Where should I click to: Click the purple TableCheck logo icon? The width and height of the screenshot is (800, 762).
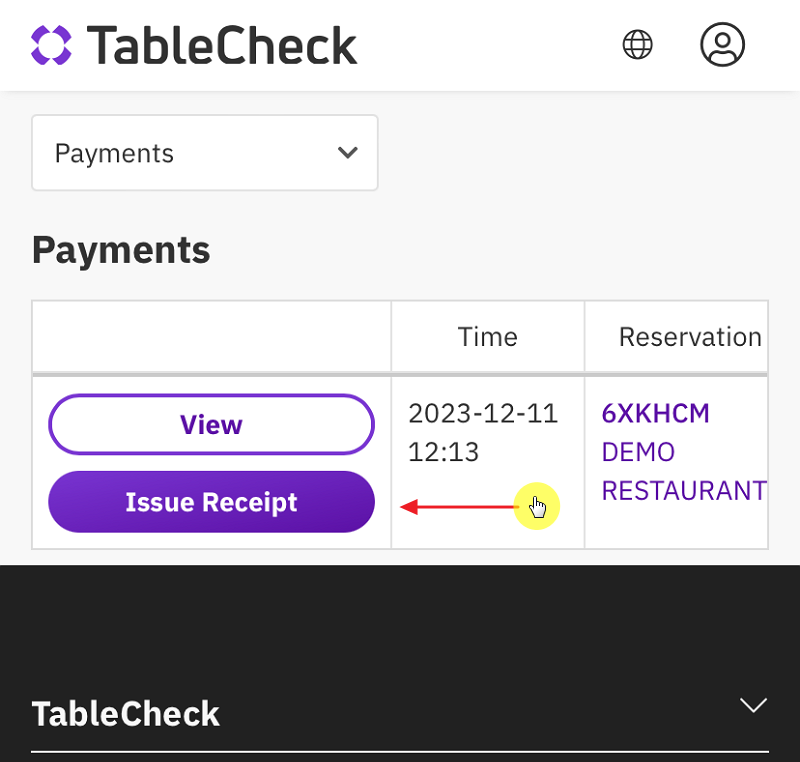(x=51, y=45)
